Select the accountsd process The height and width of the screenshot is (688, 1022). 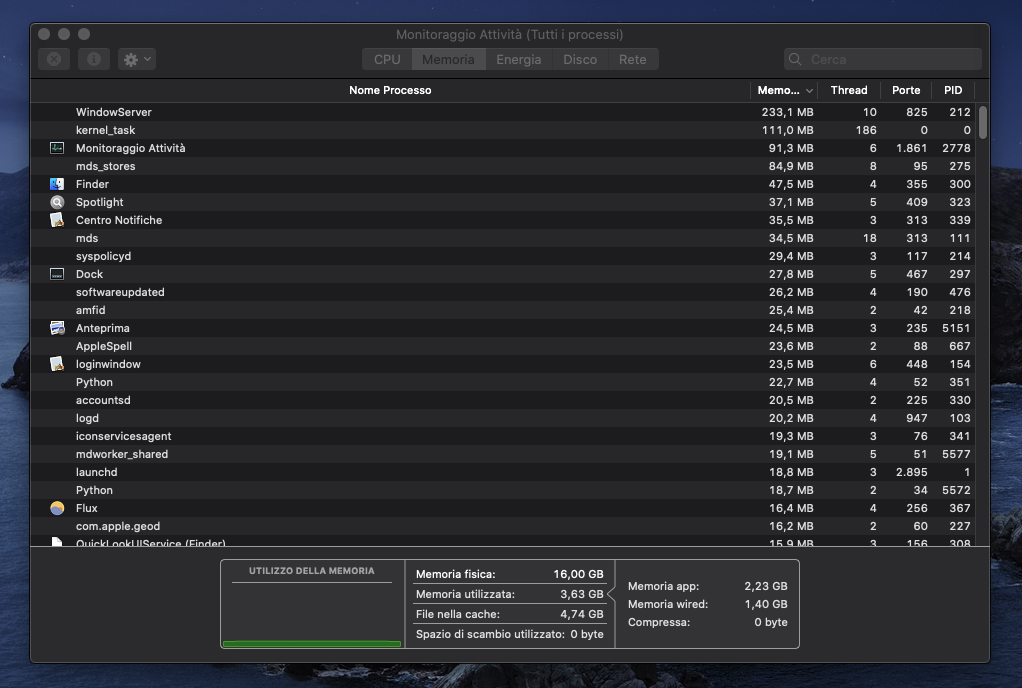[503, 400]
